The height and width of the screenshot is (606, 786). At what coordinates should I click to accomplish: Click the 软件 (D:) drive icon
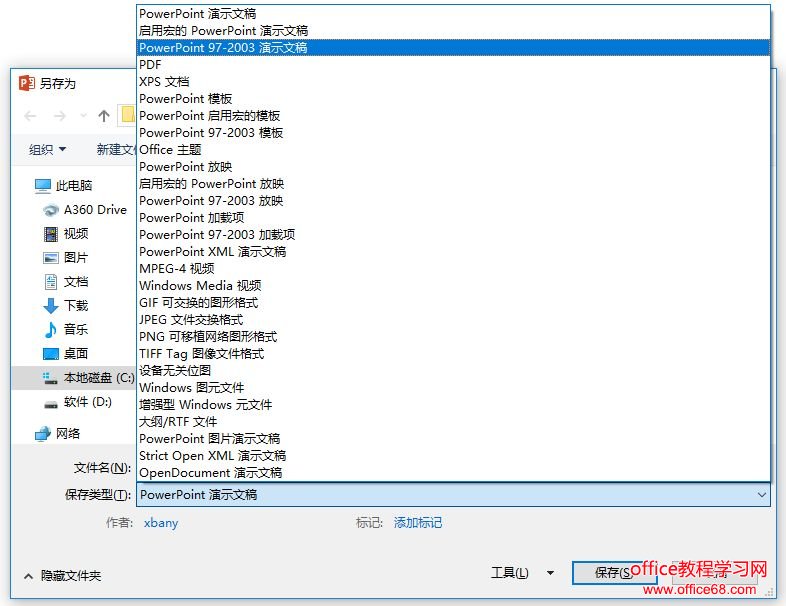(x=51, y=403)
